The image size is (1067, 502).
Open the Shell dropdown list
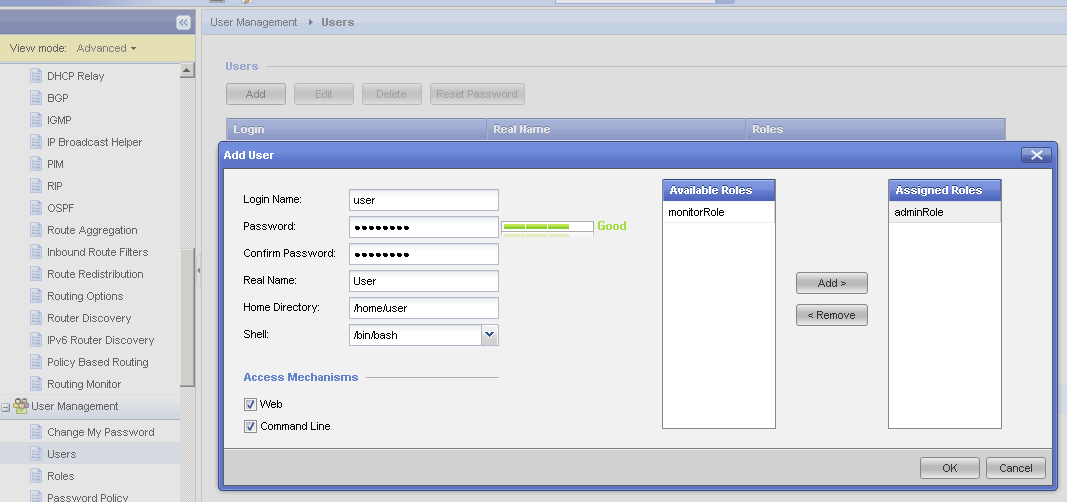pos(490,335)
